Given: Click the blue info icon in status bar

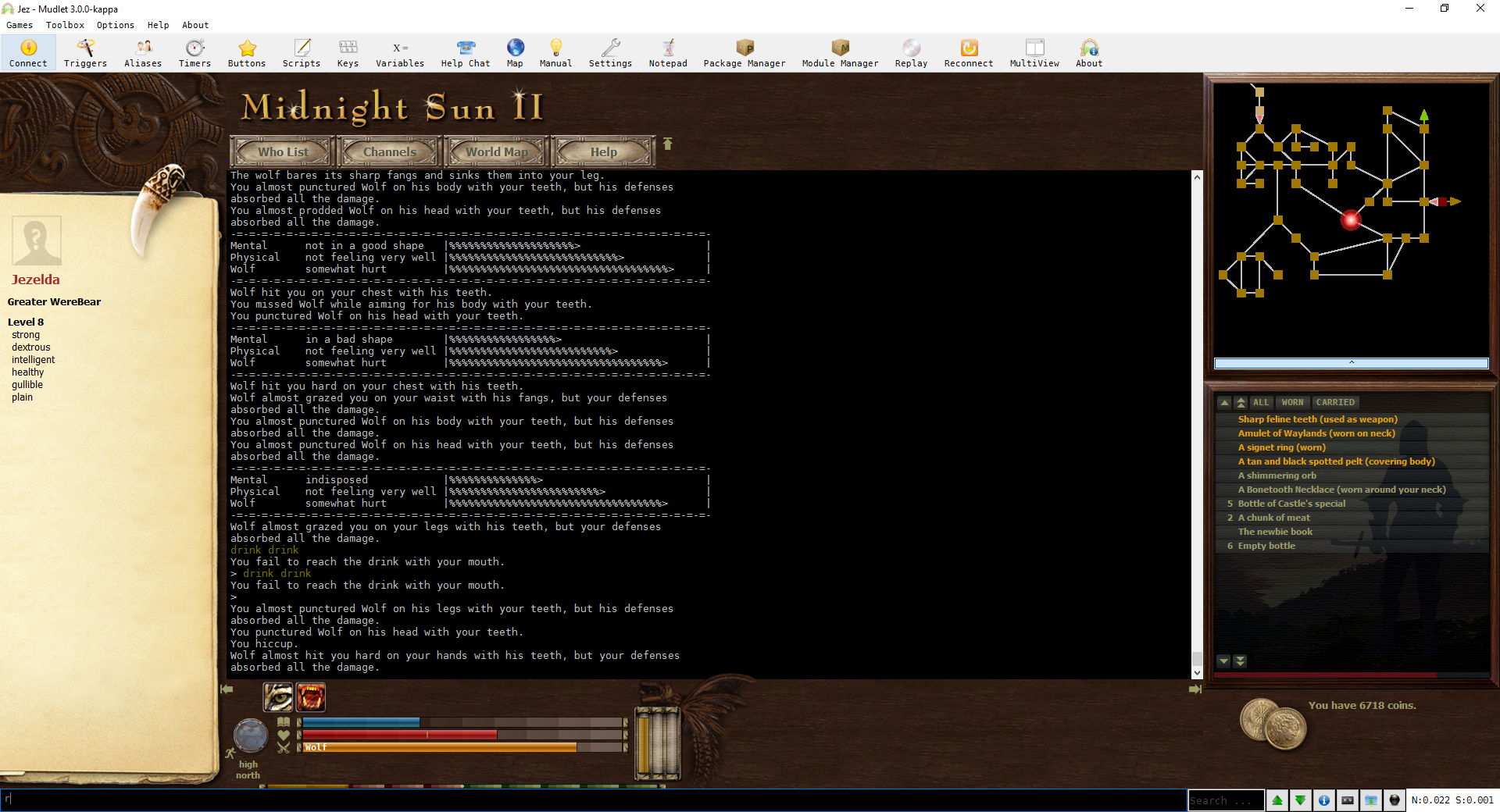Looking at the screenshot, I should (x=1323, y=800).
